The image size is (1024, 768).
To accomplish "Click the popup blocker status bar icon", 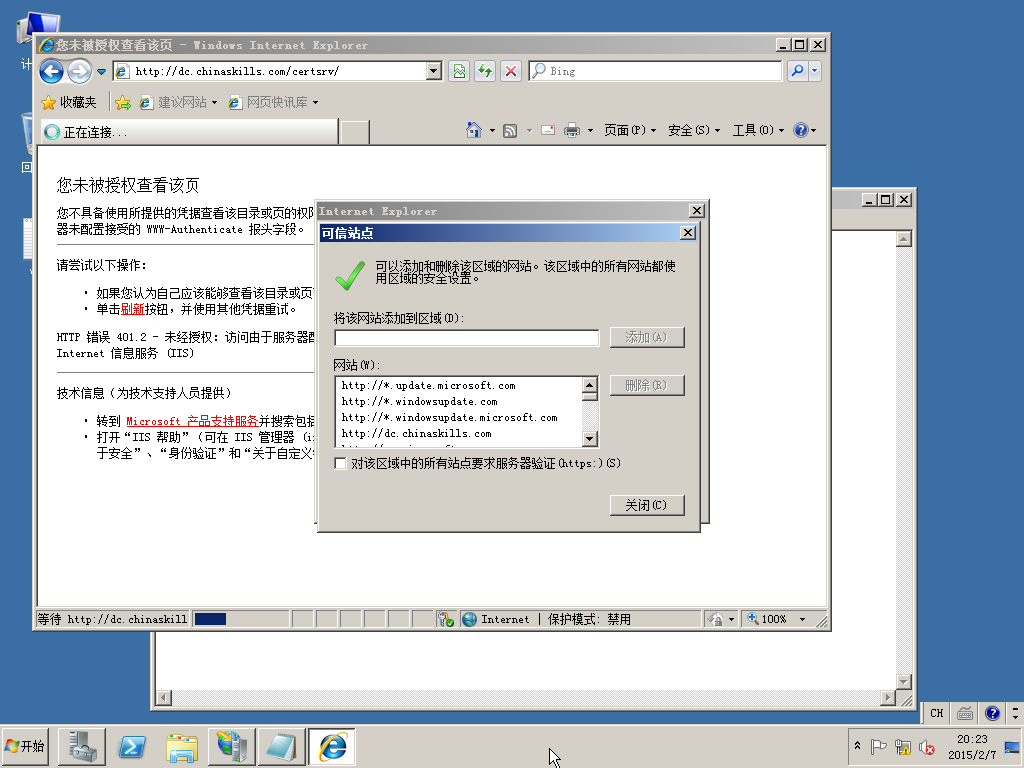I will click(x=446, y=619).
